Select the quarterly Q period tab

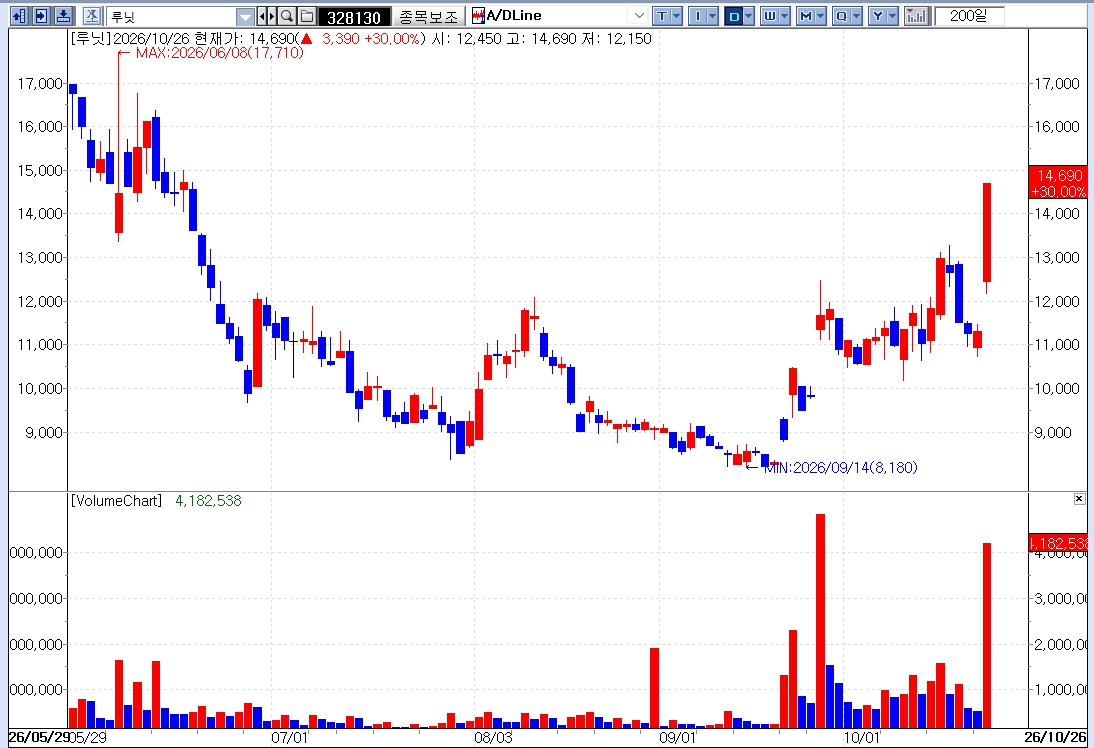coord(842,15)
